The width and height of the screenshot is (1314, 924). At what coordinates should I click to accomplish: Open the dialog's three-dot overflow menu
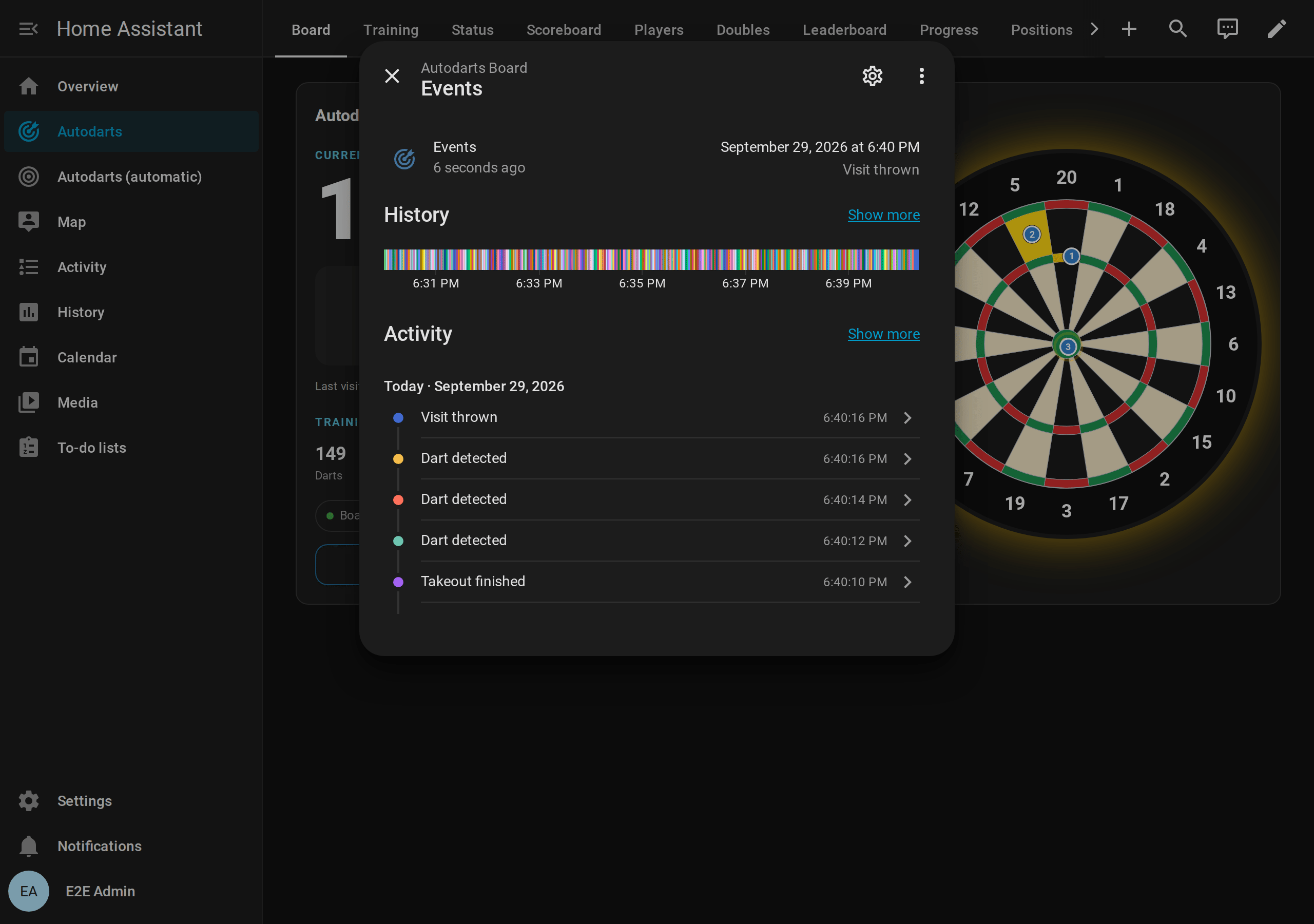(x=921, y=76)
